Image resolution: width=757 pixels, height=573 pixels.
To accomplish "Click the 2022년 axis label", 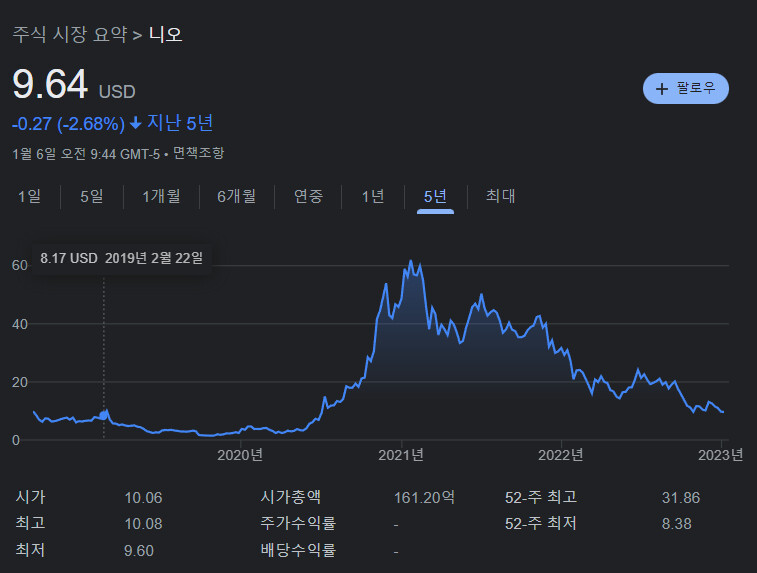I will pyautogui.click(x=561, y=455).
